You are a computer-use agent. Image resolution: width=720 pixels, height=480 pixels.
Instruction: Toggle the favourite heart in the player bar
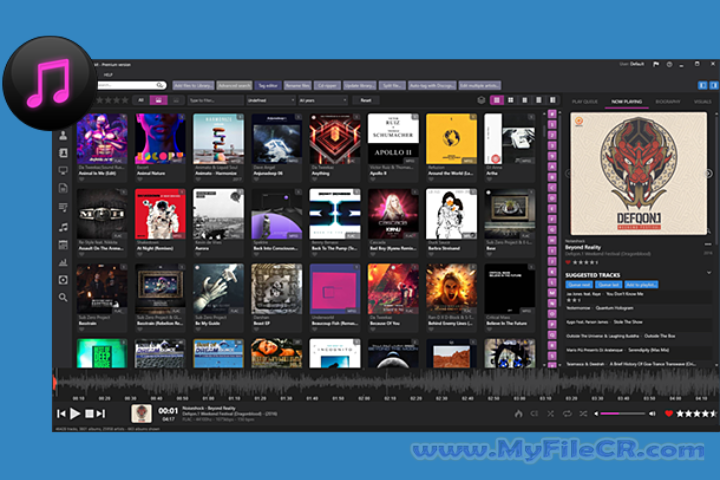[669, 414]
